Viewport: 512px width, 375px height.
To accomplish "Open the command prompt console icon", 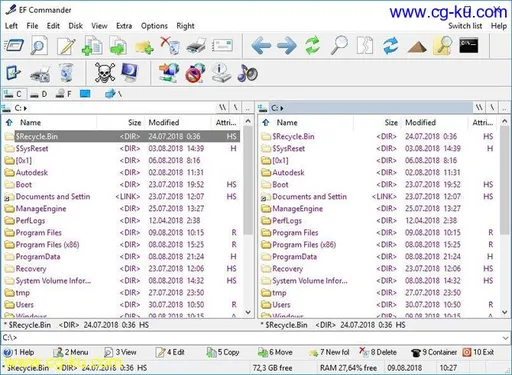I will point(469,46).
